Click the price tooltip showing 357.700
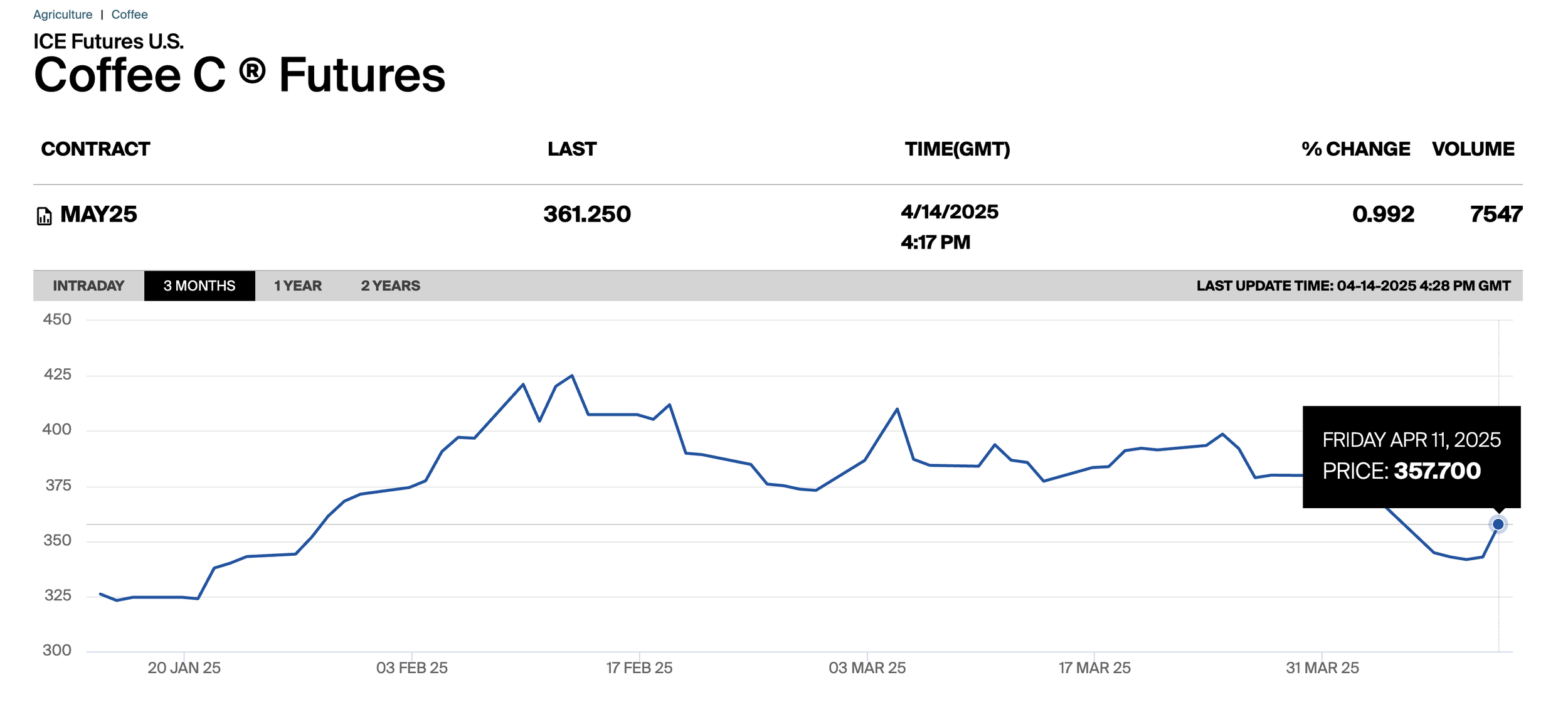Viewport: 1568px width, 707px height. 1411,457
